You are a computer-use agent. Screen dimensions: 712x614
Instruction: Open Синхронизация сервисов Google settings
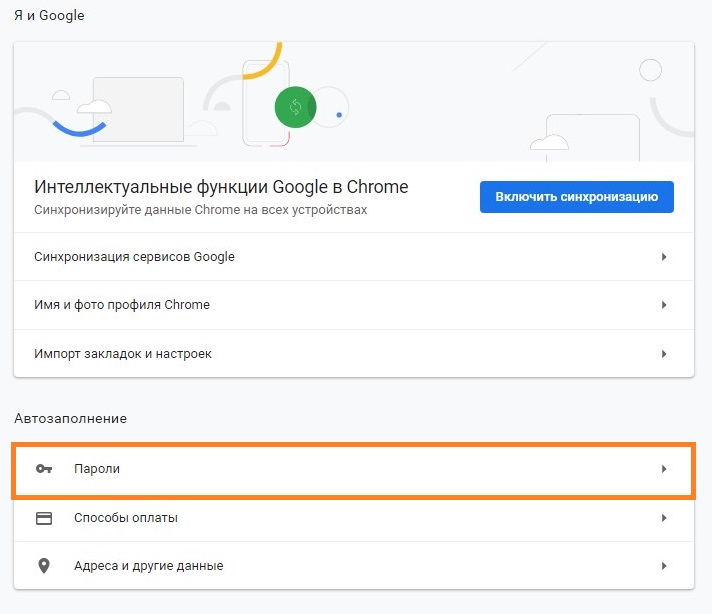click(x=134, y=257)
